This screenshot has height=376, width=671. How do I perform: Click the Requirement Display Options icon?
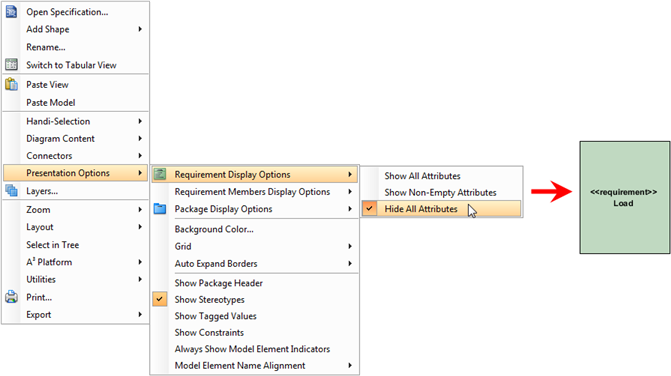pyautogui.click(x=160, y=174)
